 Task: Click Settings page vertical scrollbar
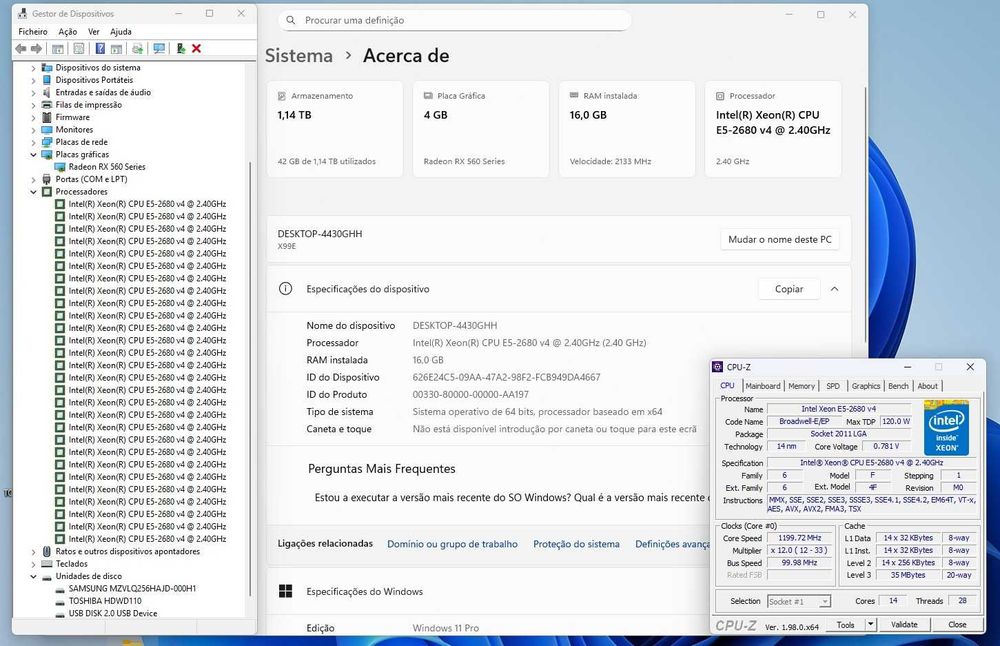pos(865,216)
